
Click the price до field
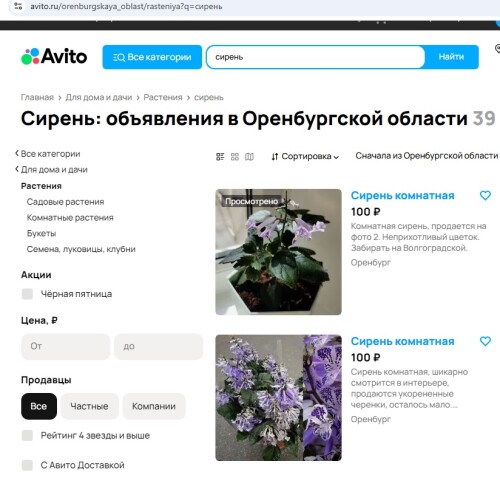click(x=158, y=346)
